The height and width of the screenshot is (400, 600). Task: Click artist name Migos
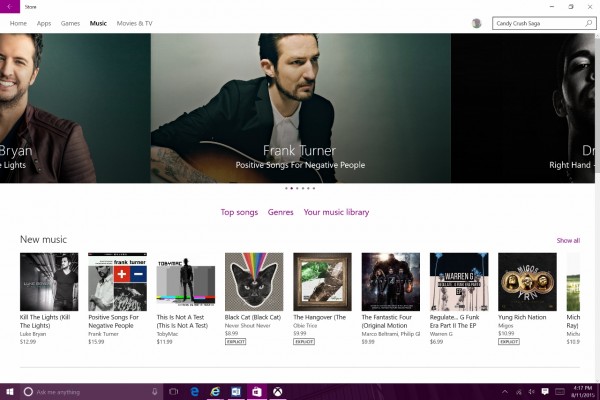pos(505,326)
